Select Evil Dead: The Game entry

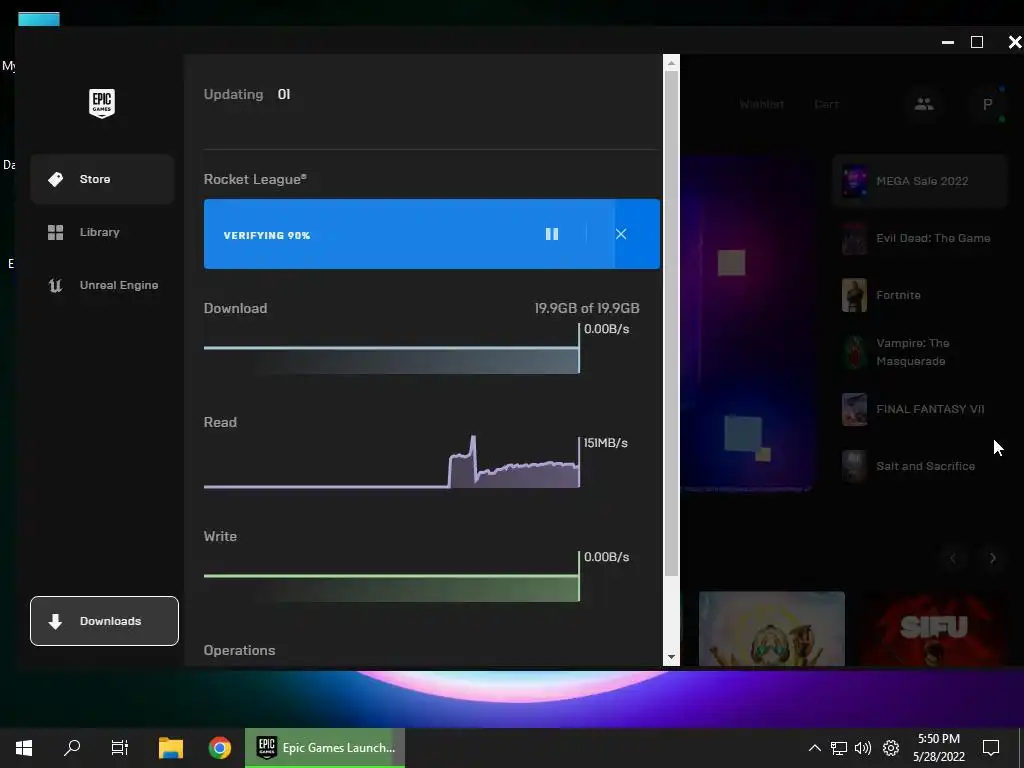tap(920, 238)
